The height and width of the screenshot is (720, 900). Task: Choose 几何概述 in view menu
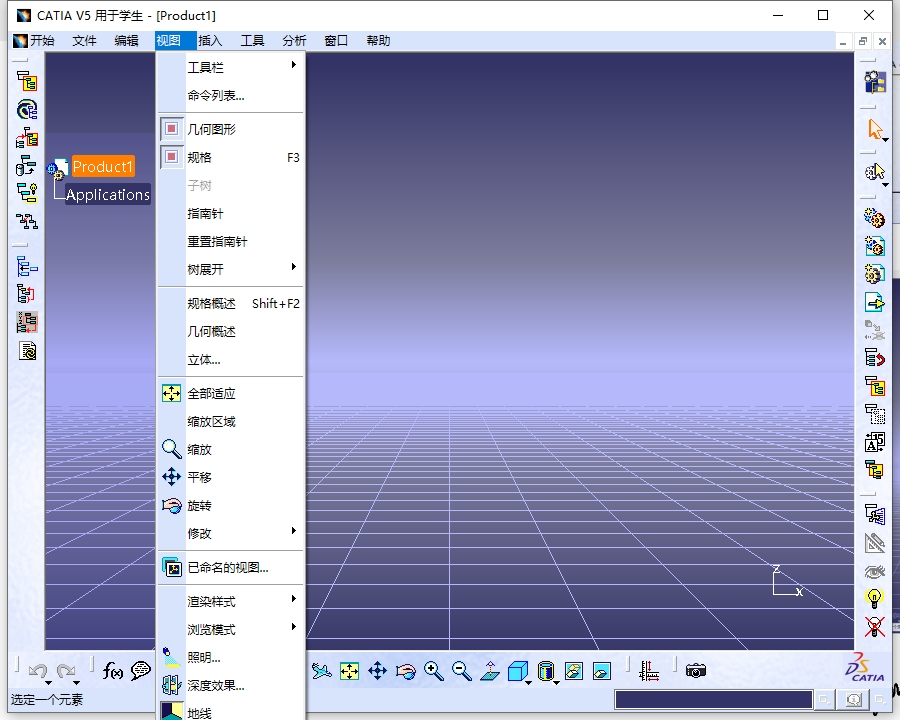(x=230, y=331)
